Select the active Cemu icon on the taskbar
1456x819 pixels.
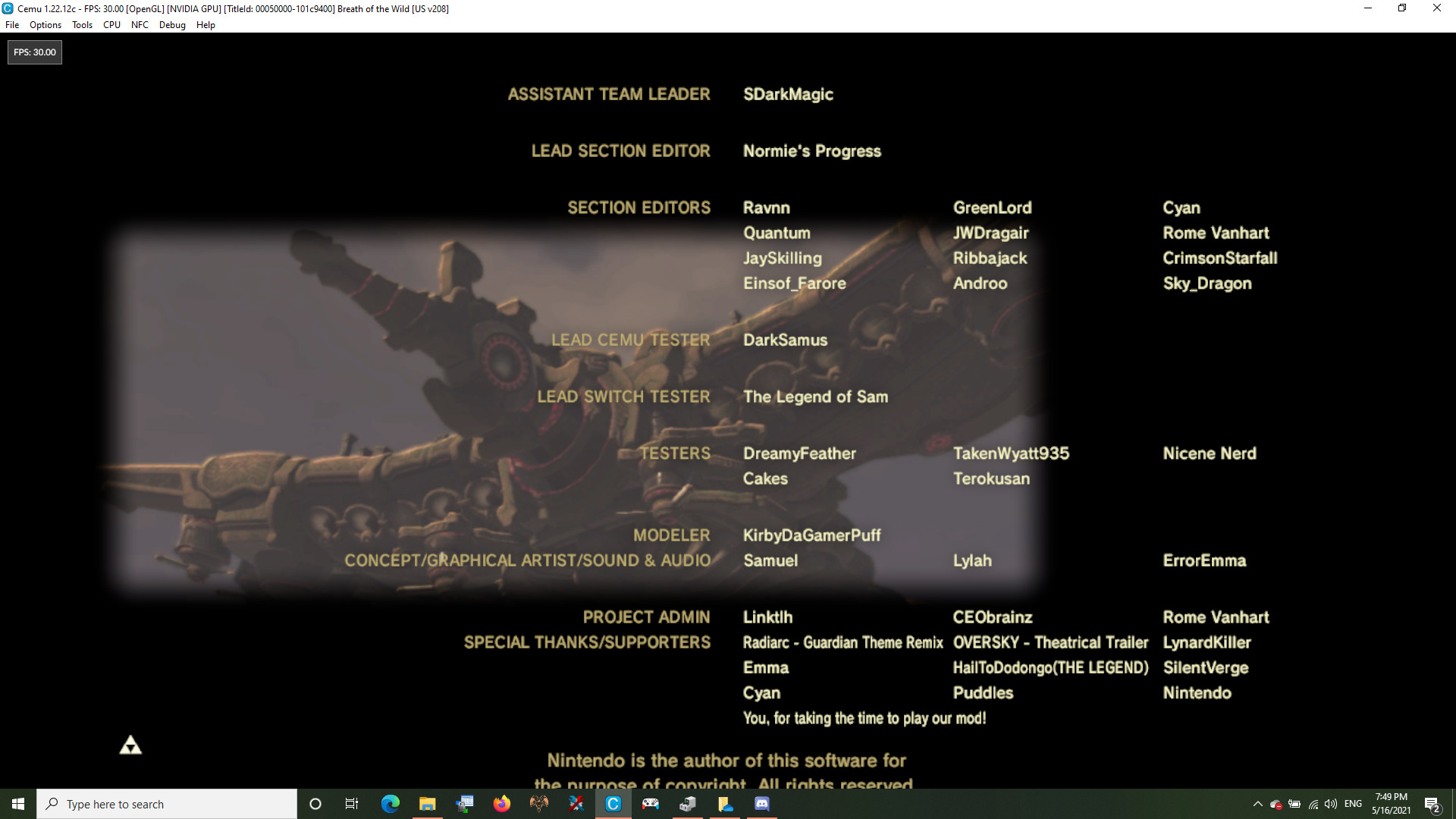pyautogui.click(x=613, y=804)
